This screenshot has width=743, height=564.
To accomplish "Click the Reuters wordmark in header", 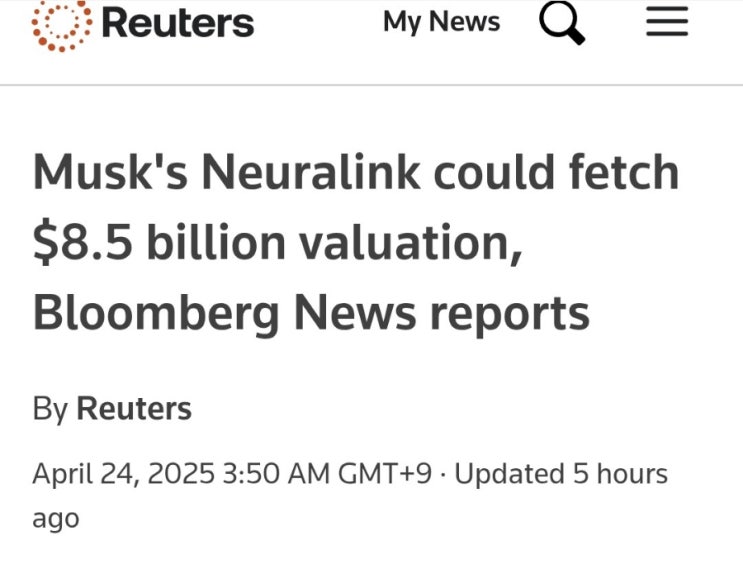I will point(178,23).
